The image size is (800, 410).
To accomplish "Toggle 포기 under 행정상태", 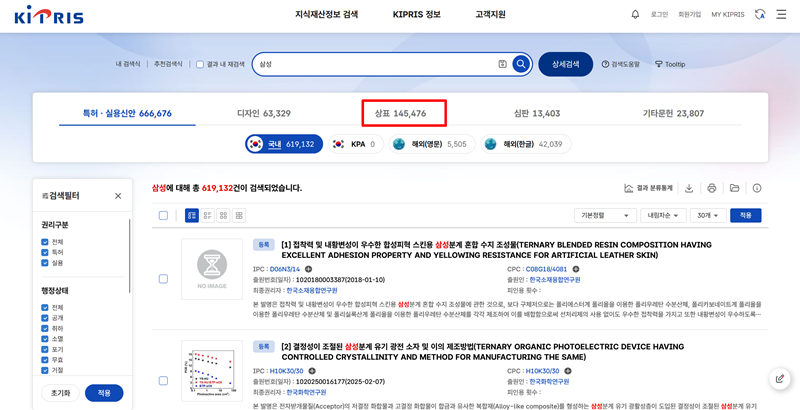I will coord(45,349).
